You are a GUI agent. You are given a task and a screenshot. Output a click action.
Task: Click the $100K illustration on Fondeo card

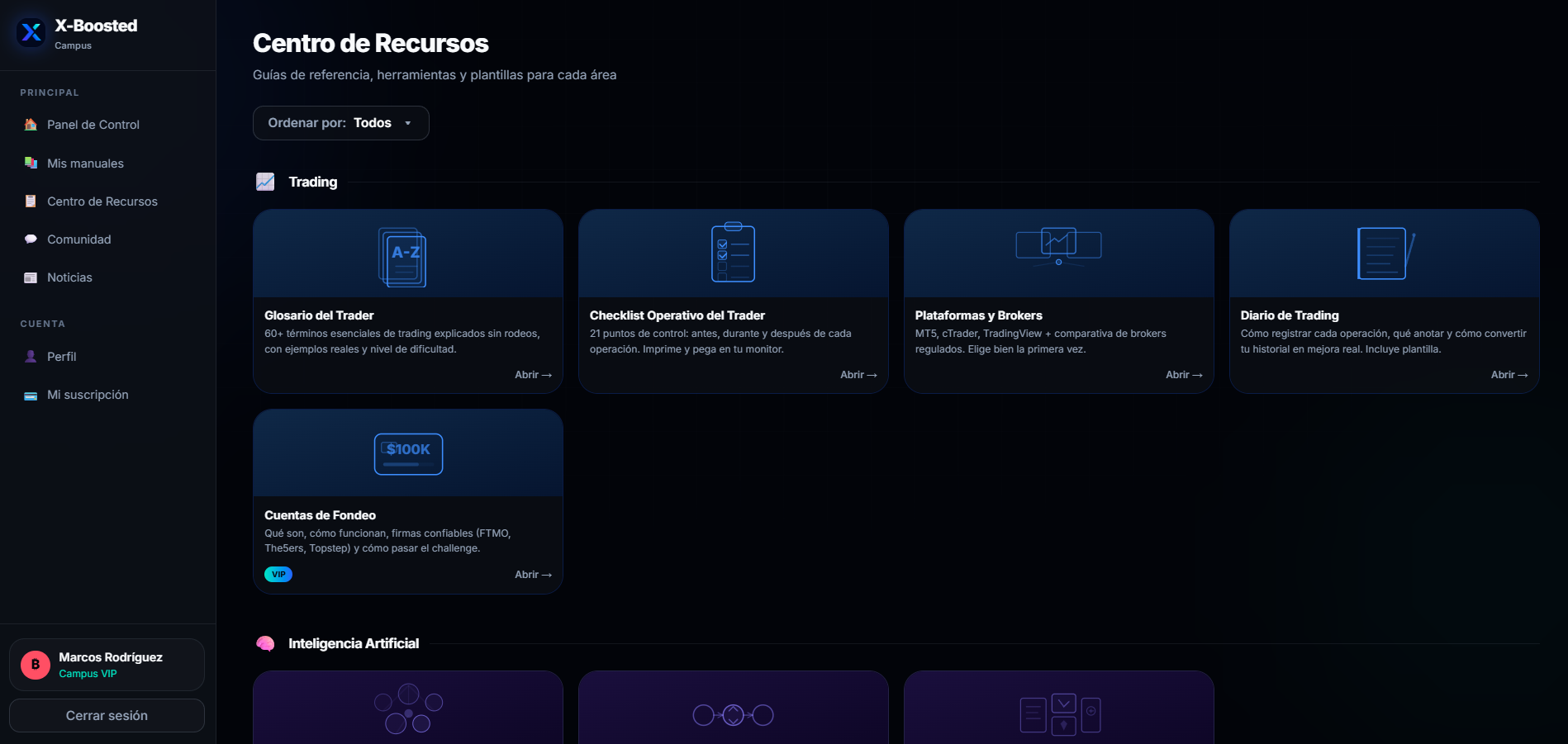pyautogui.click(x=408, y=454)
